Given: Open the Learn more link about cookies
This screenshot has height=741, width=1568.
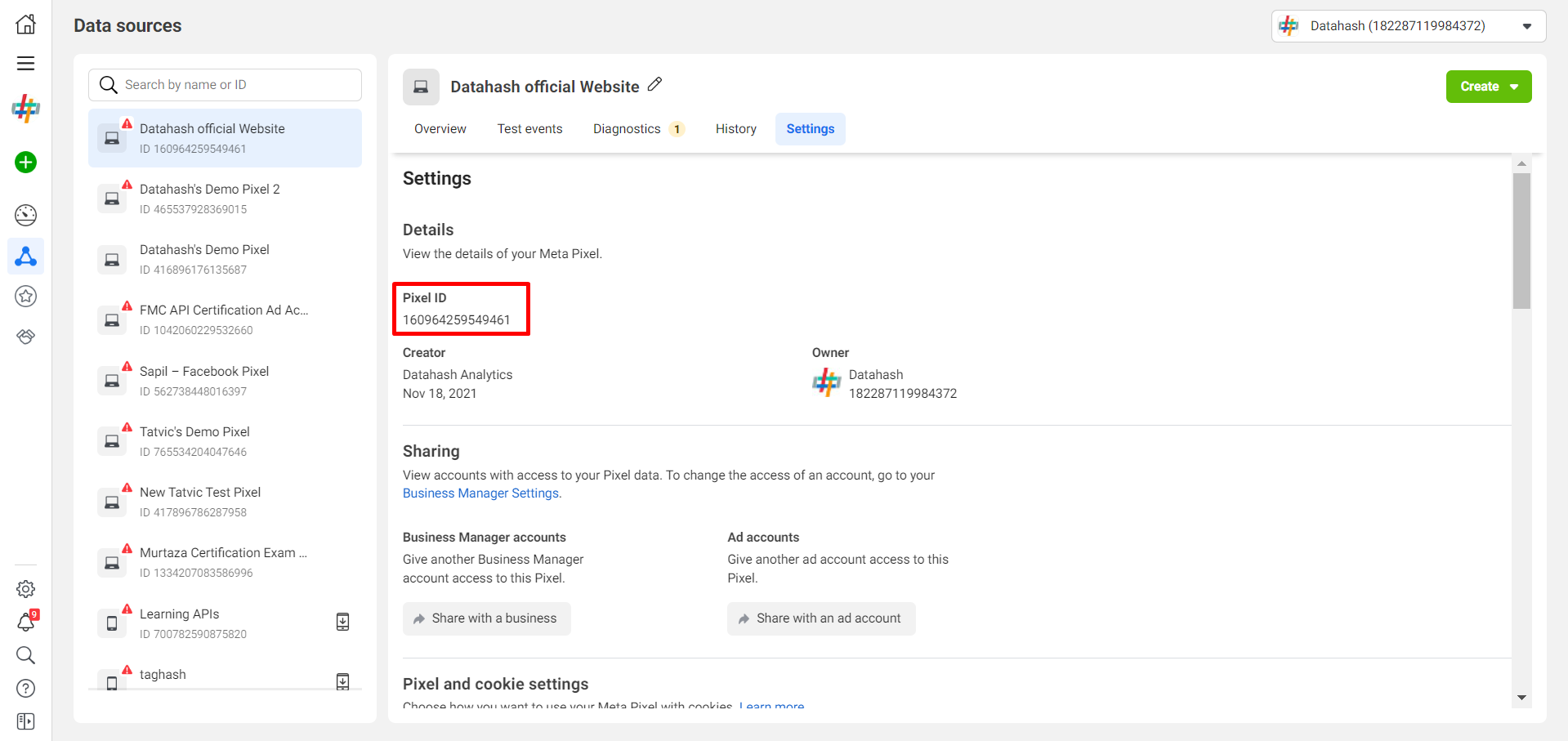Looking at the screenshot, I should click(x=772, y=705).
